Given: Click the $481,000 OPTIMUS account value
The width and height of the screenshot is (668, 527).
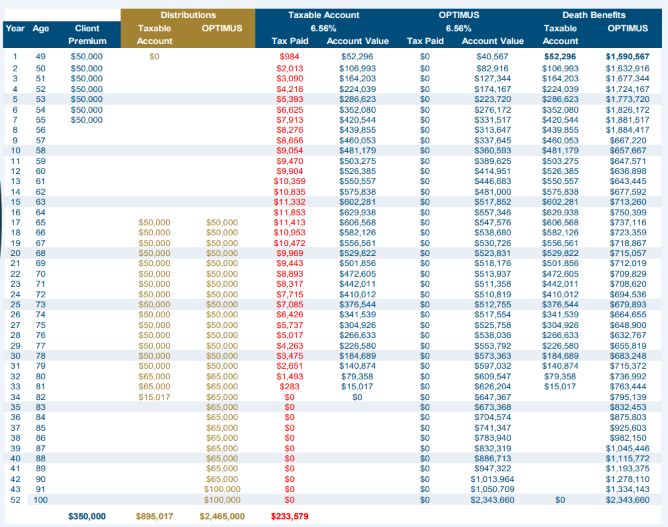Looking at the screenshot, I should point(491,191).
